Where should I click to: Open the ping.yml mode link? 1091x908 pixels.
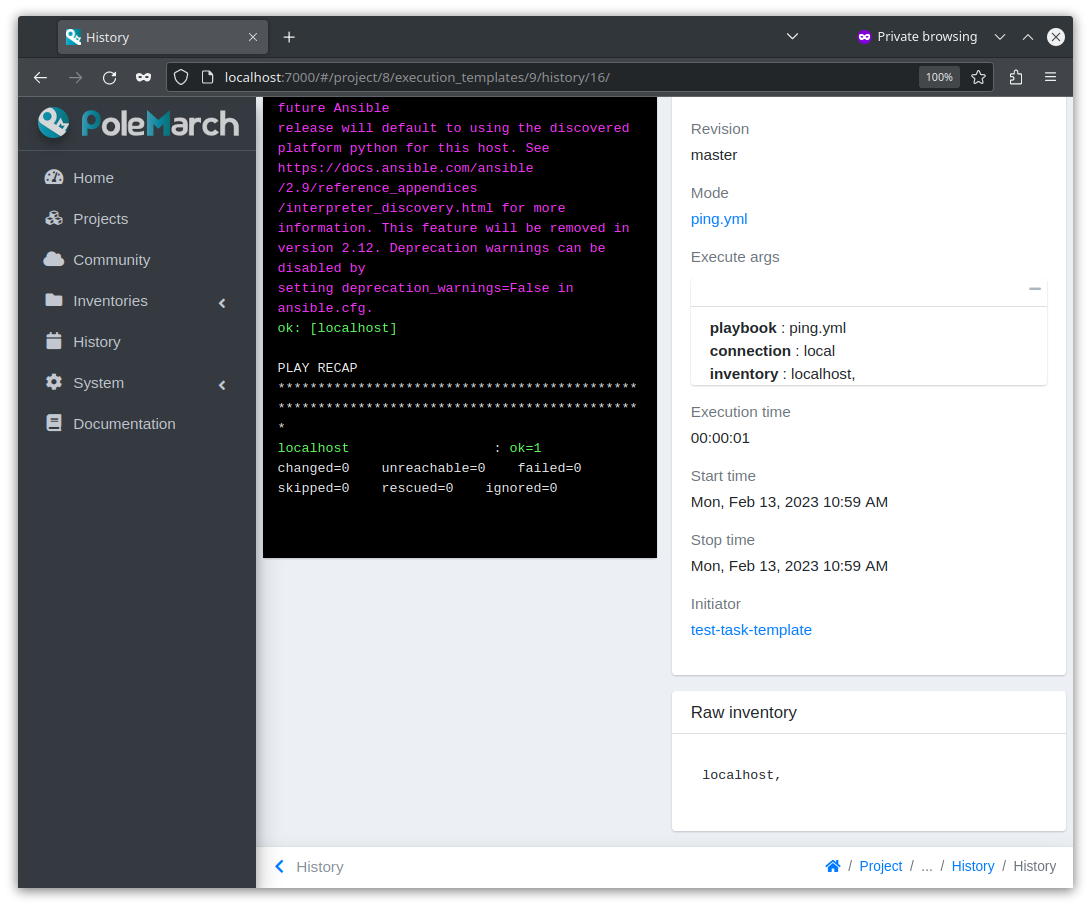point(719,219)
